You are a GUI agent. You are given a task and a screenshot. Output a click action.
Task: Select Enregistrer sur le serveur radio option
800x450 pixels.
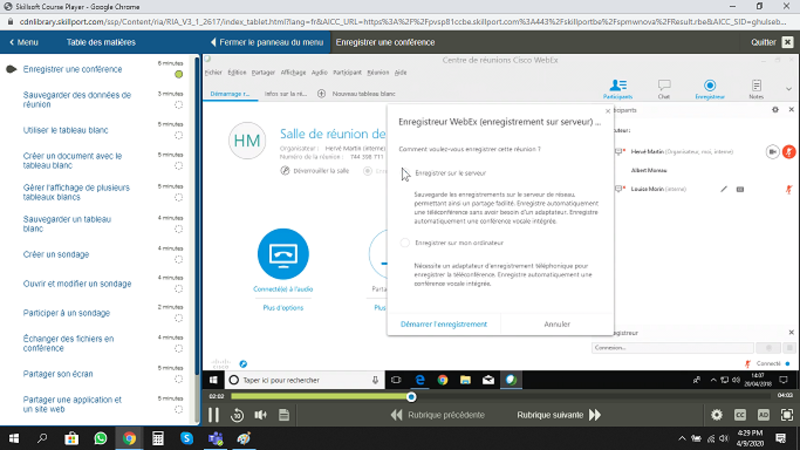[x=405, y=173]
